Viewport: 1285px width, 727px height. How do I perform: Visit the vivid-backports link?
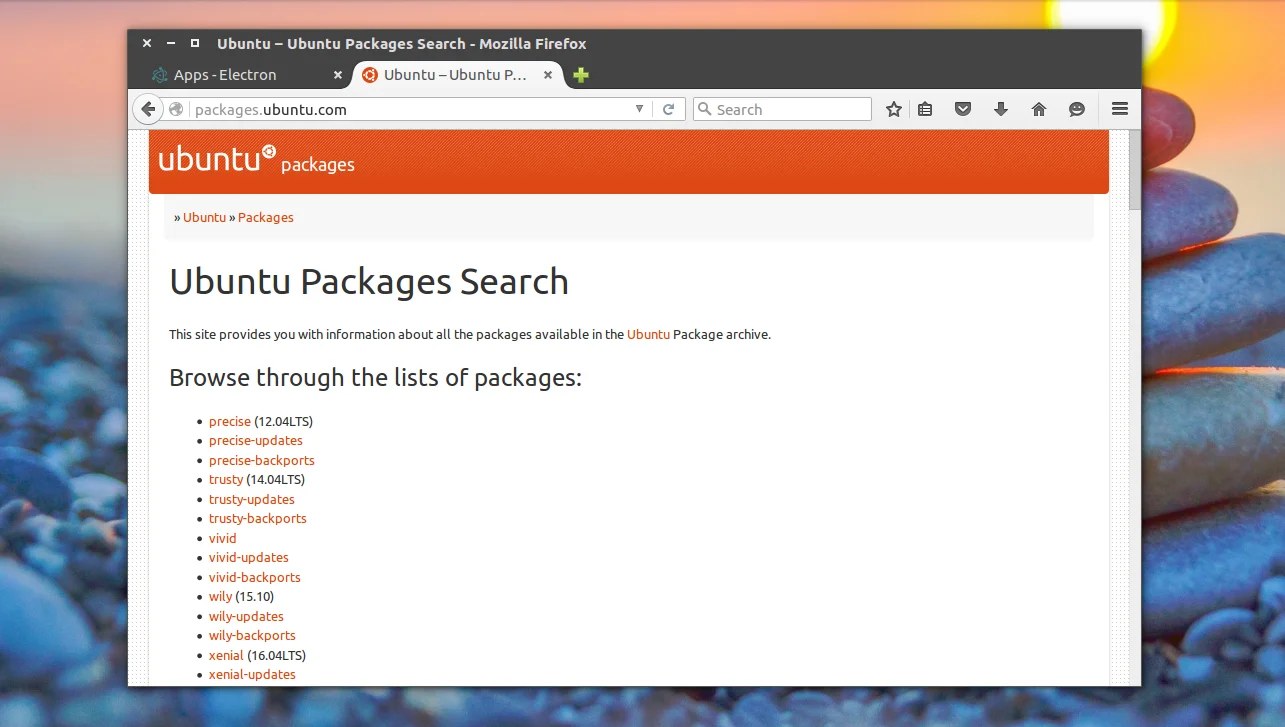tap(255, 577)
